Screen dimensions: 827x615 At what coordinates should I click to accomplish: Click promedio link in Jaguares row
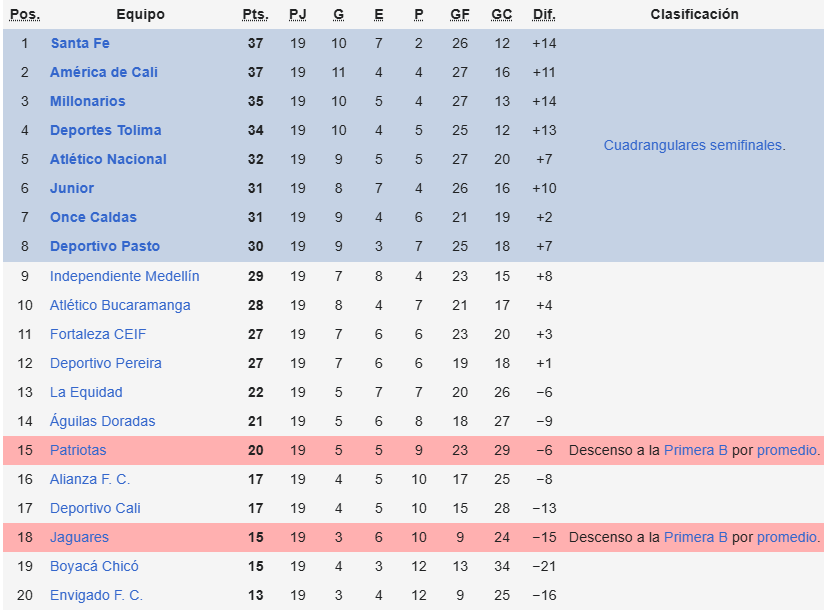[787, 537]
